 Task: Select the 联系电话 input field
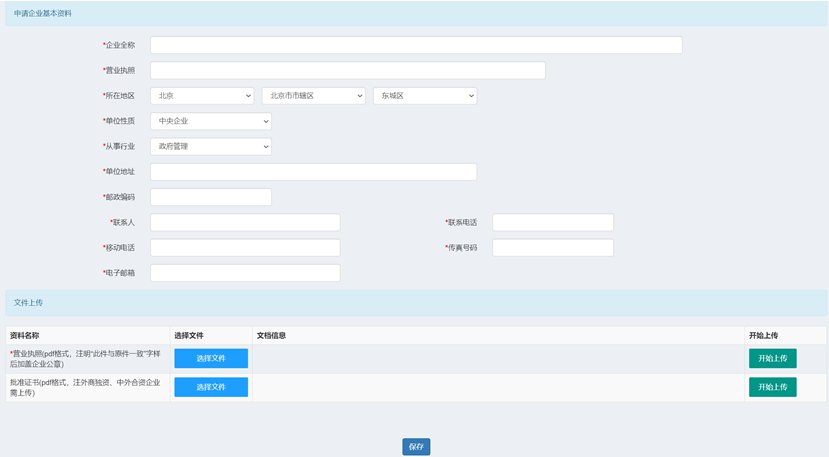552,222
